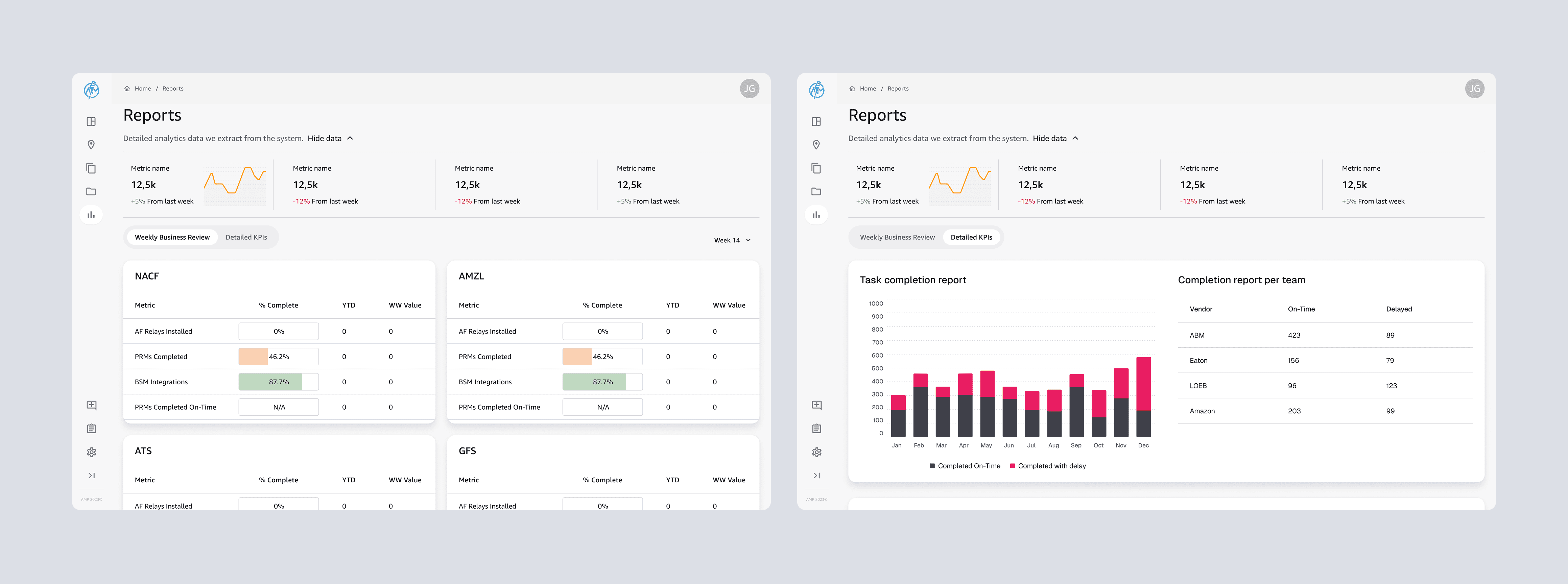Image resolution: width=1568 pixels, height=584 pixels.
Task: Click the Dec bar in Task completion chart
Action: coord(1143,397)
